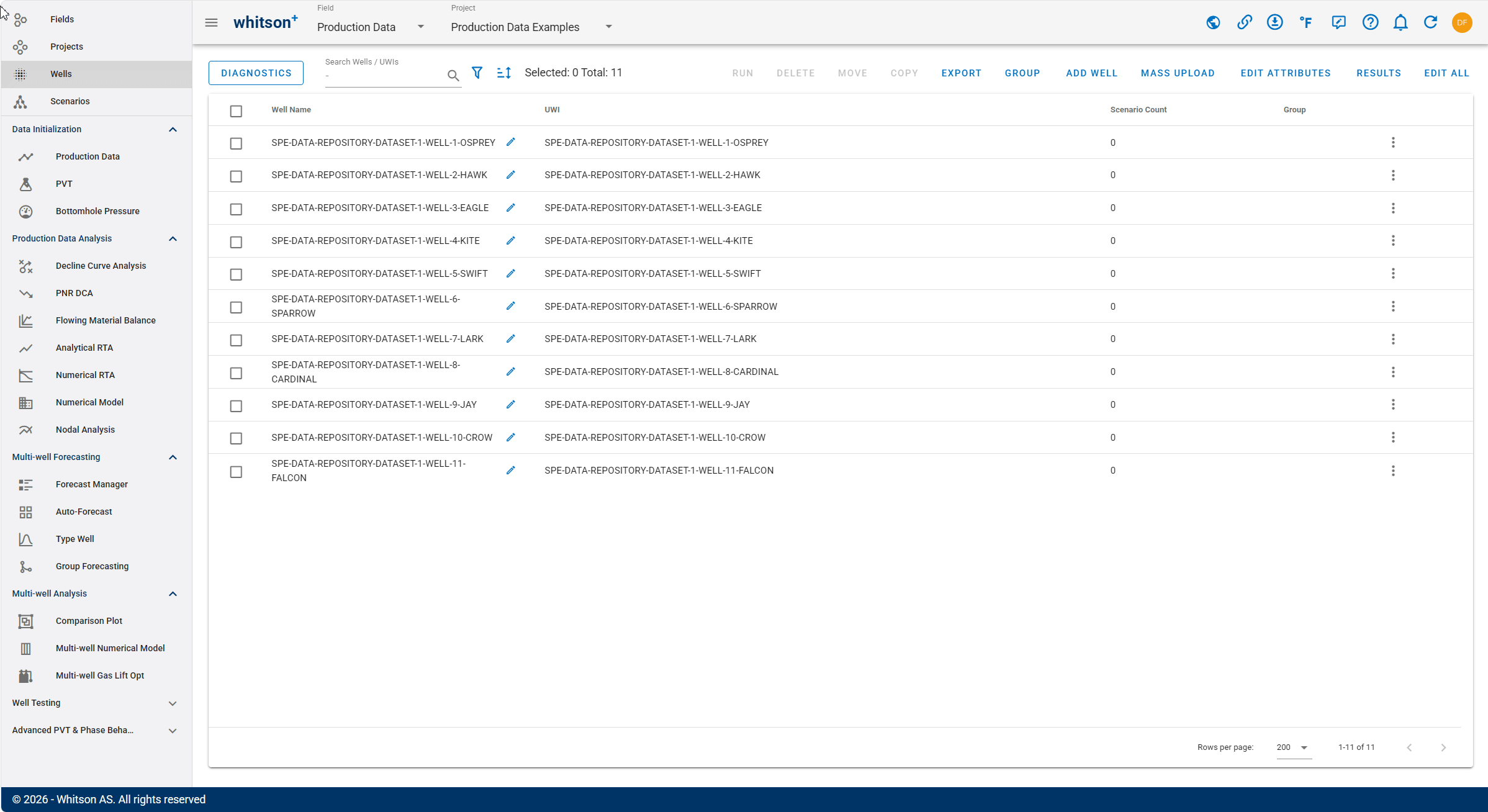Toggle the °F temperature units icon

[x=1306, y=23]
